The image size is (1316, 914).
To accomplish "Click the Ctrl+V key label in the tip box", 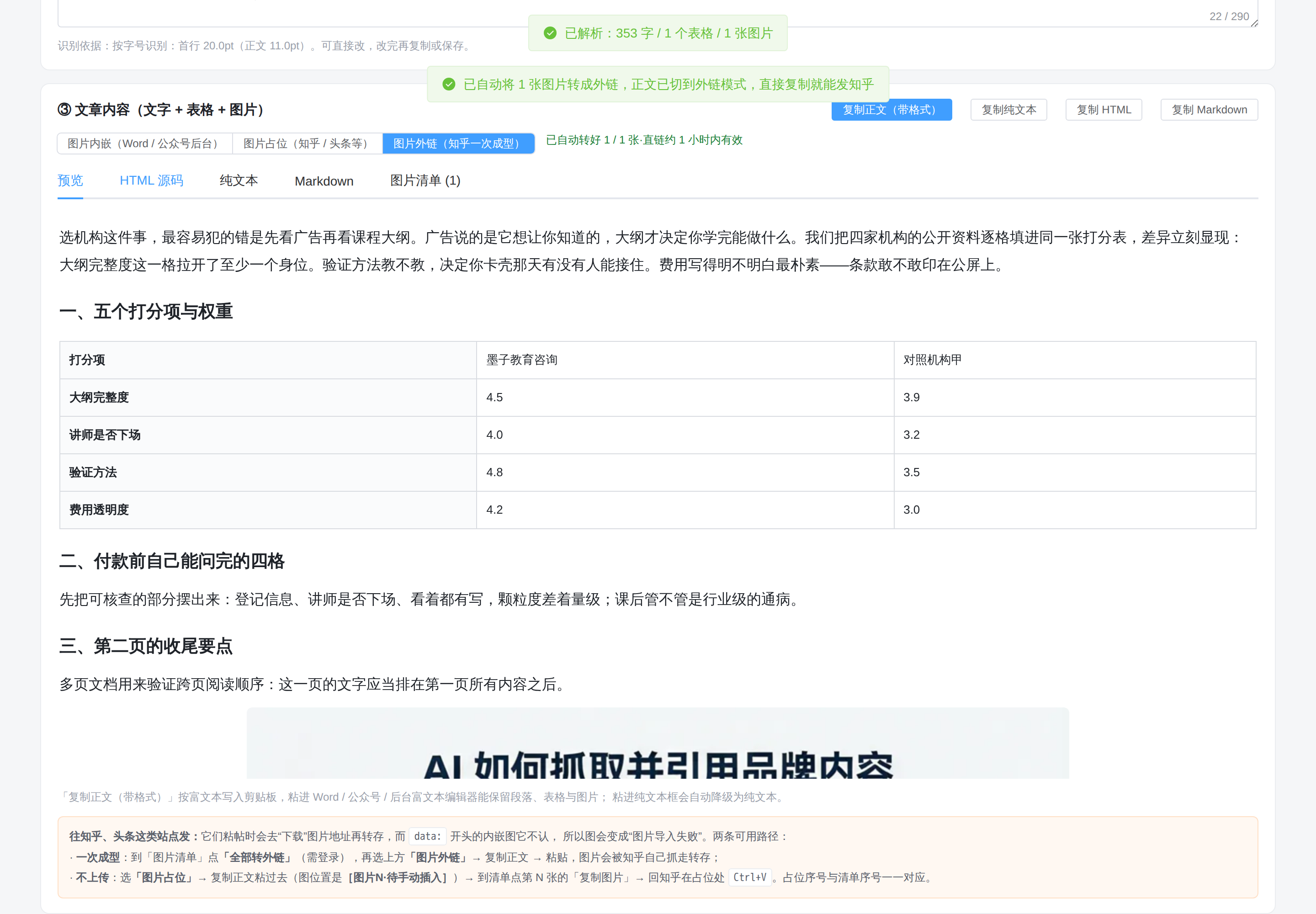I will 750,877.
